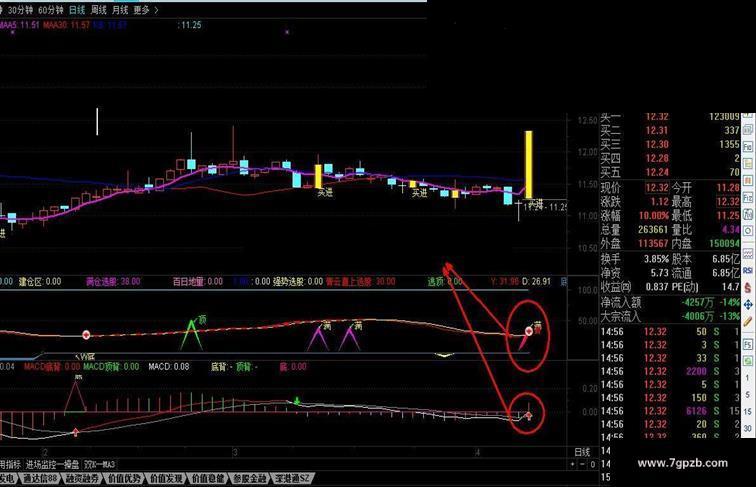Viewport: 756px width, 487px height.
Task: Click the trade row with volume 2200
Action: (670, 371)
